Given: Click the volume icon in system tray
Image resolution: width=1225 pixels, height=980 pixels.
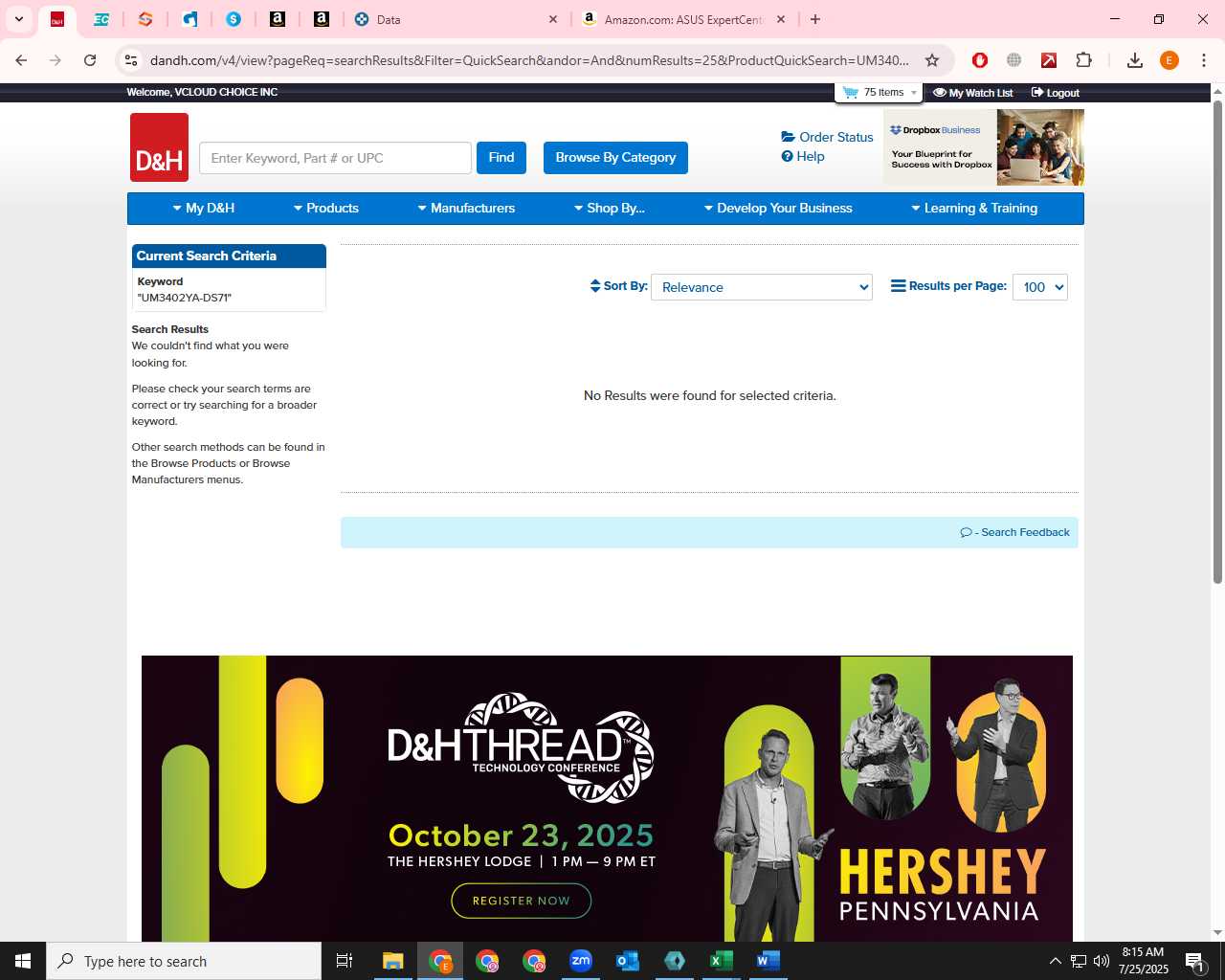Looking at the screenshot, I should (x=1101, y=961).
